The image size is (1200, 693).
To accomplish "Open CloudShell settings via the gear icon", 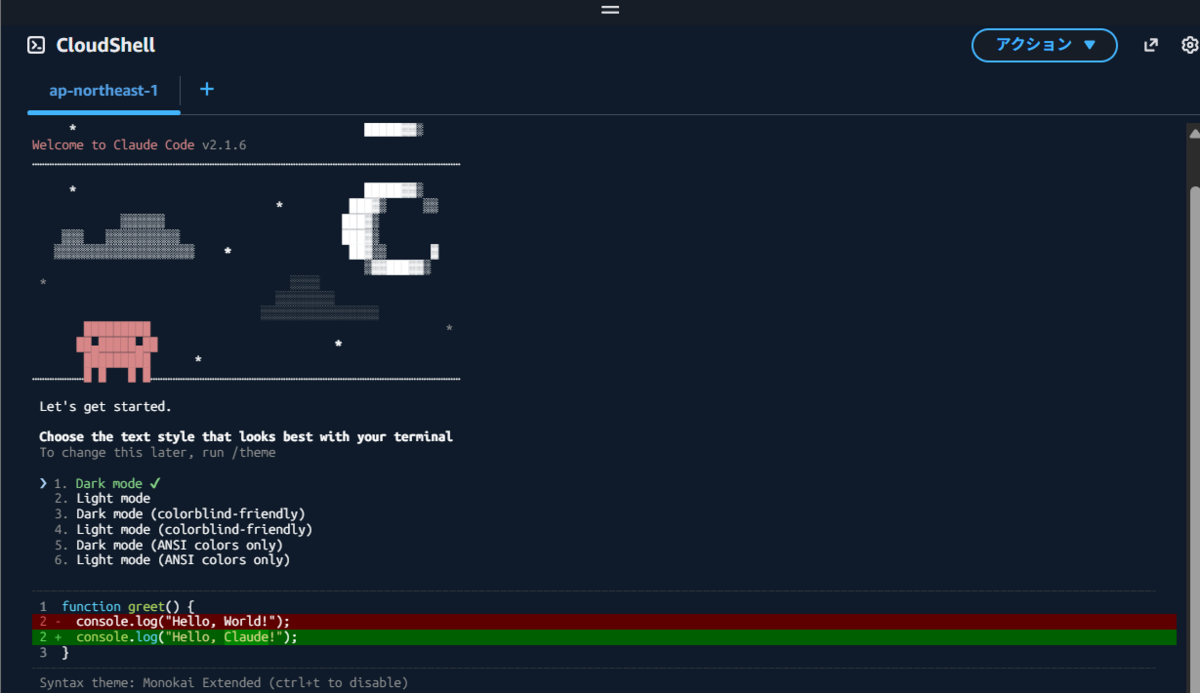I will tap(1189, 44).
